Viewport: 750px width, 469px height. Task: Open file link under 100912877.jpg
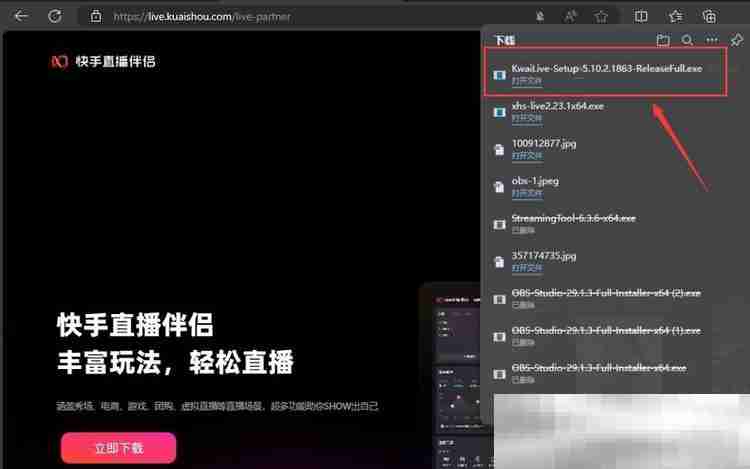[527, 156]
